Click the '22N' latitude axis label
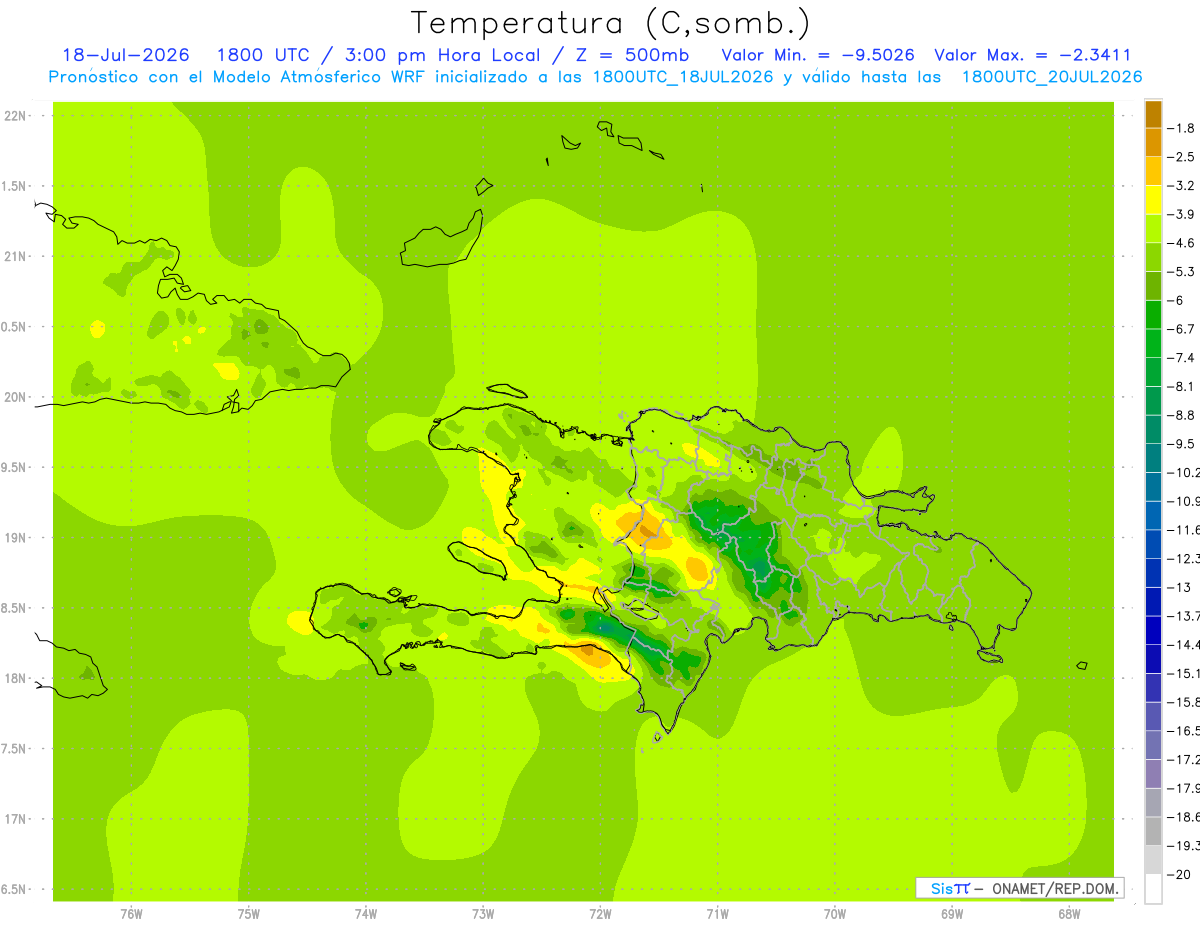Image resolution: width=1200 pixels, height=927 pixels. coord(15,116)
